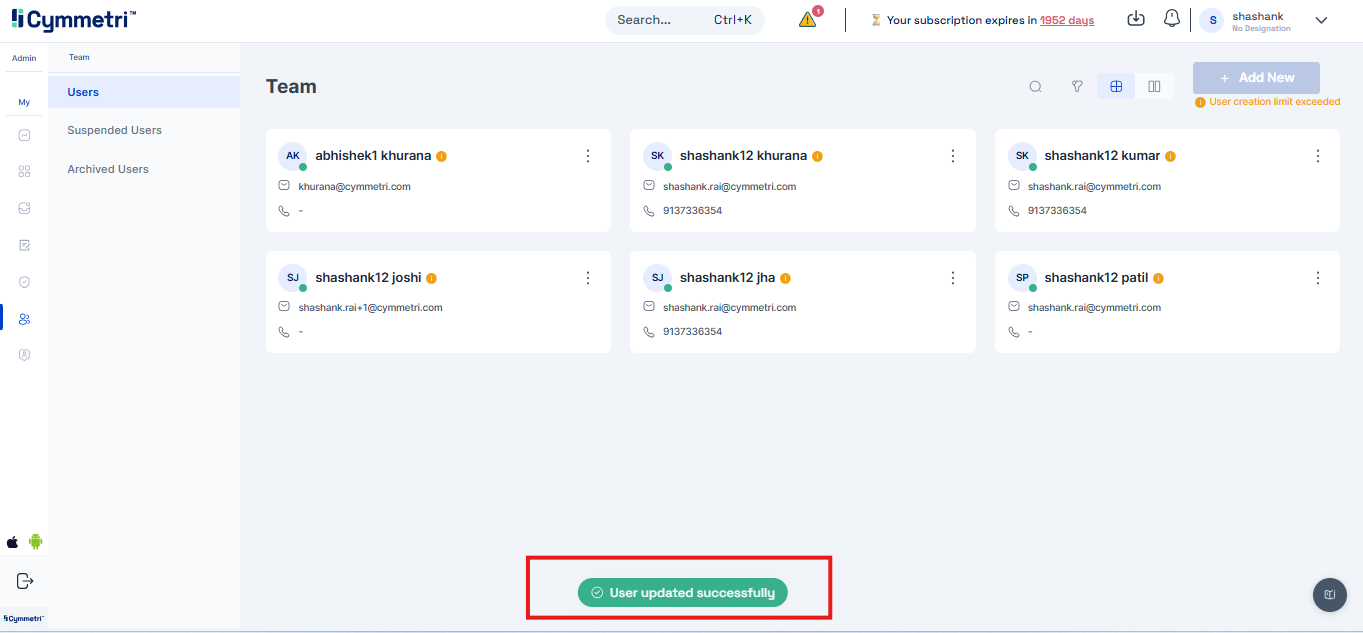The height and width of the screenshot is (633, 1363).
Task: Click info icon beside shashank12 khurana
Action: 817,156
